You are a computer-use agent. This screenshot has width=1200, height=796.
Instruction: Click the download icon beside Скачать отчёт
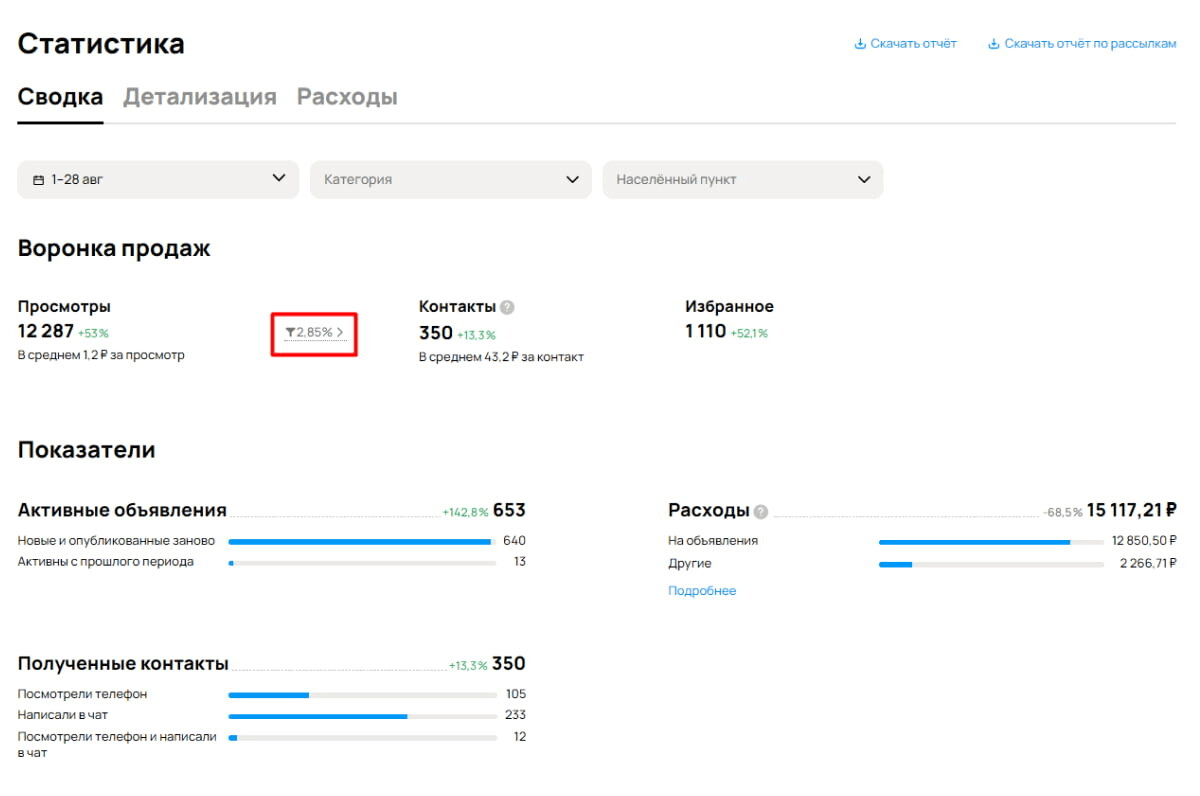click(x=860, y=44)
